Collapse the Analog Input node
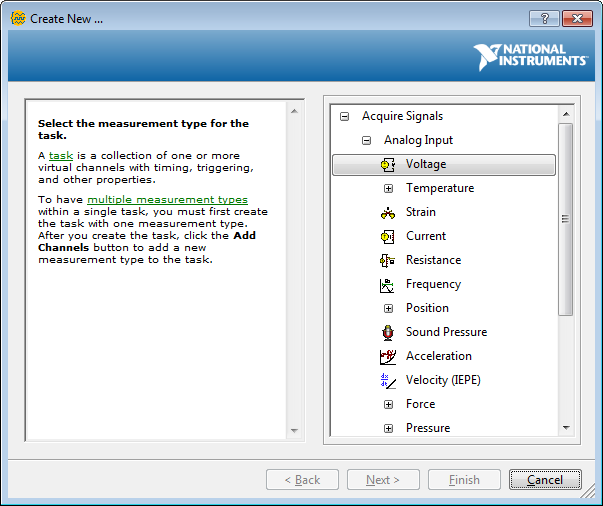The image size is (603, 506). [x=367, y=141]
